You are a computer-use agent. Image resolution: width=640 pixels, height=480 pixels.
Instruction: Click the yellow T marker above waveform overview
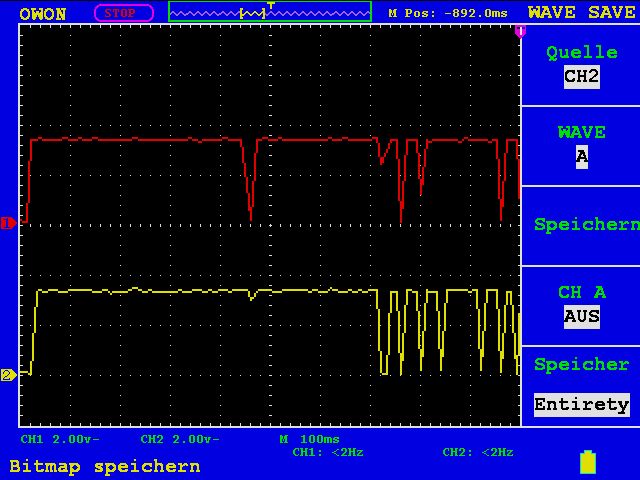[x=271, y=4]
